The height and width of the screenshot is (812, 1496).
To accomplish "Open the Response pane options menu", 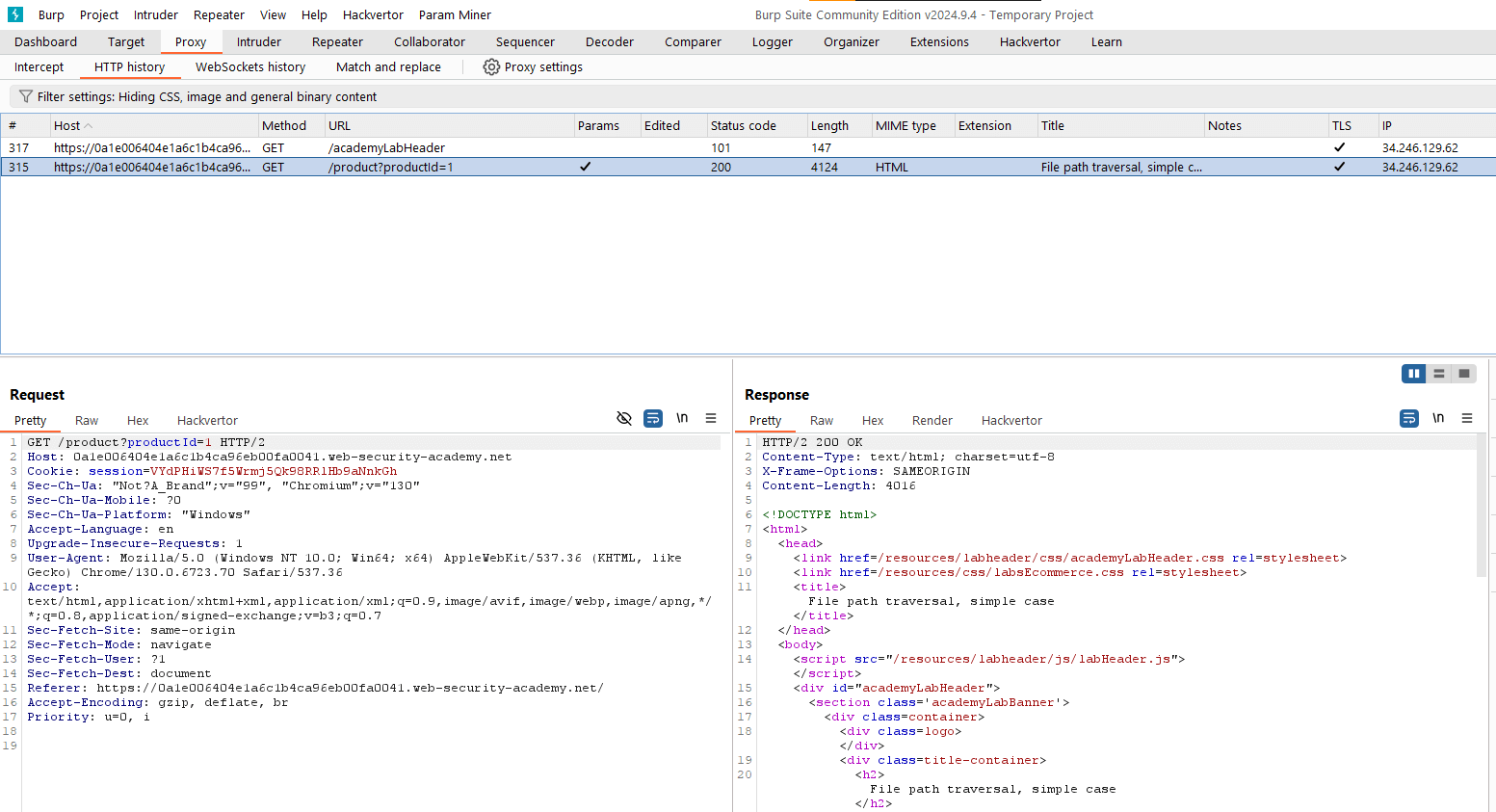I will tap(1467, 418).
